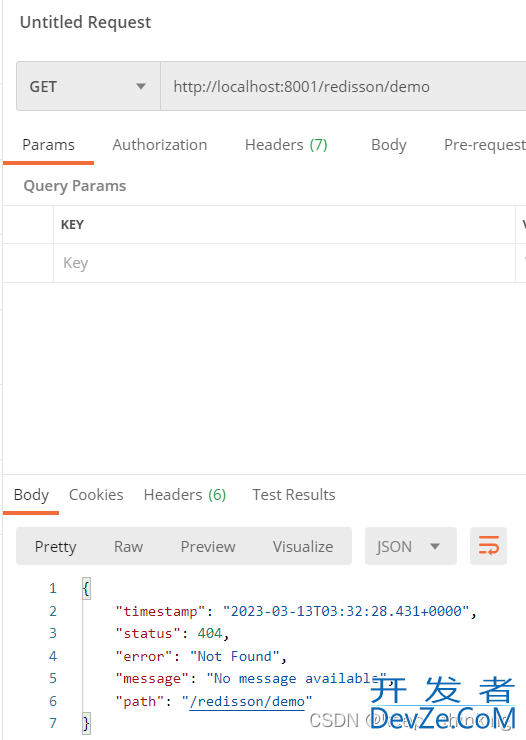Open the request Headers (7) tab

286,145
